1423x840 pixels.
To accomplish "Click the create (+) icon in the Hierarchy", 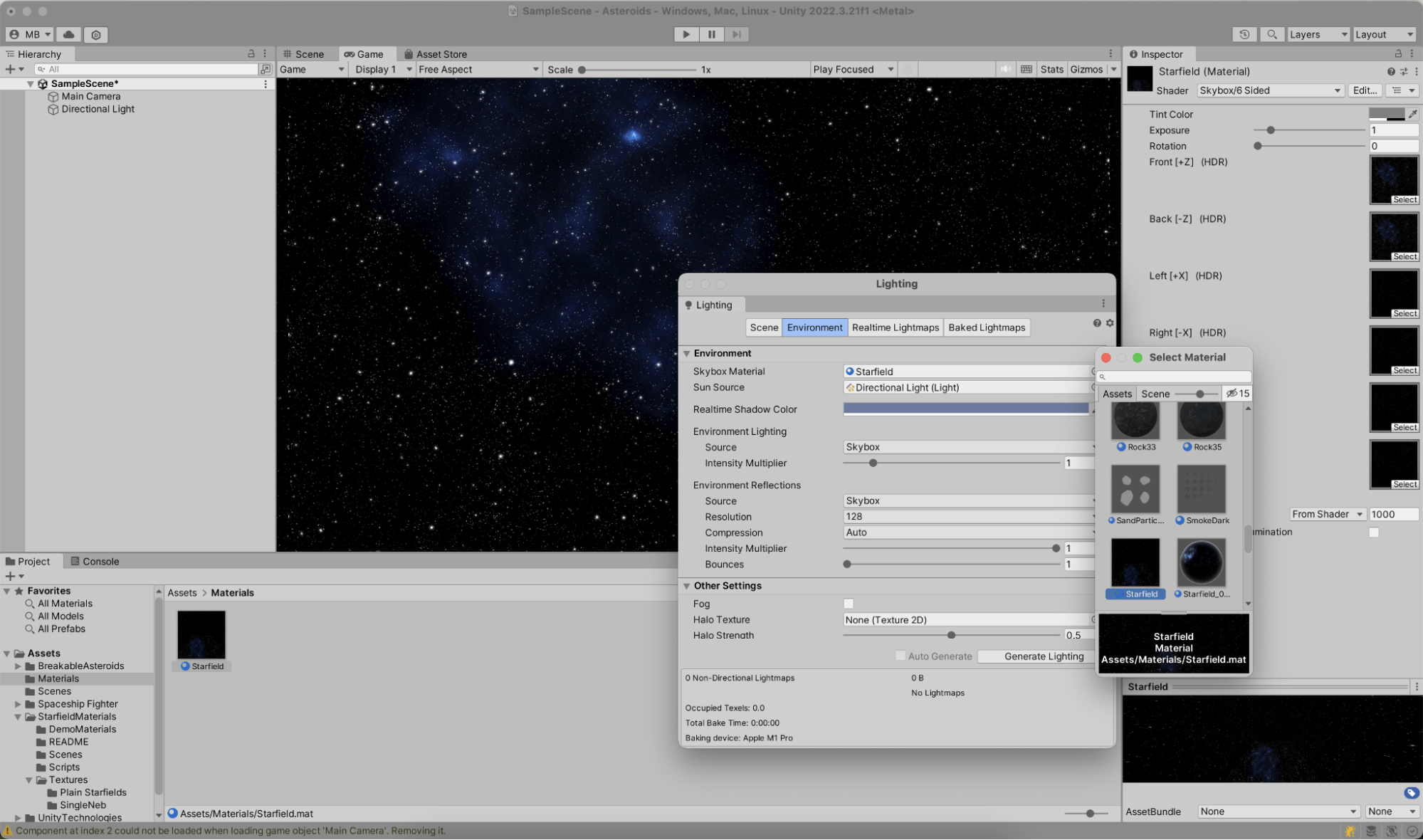I will coord(10,68).
